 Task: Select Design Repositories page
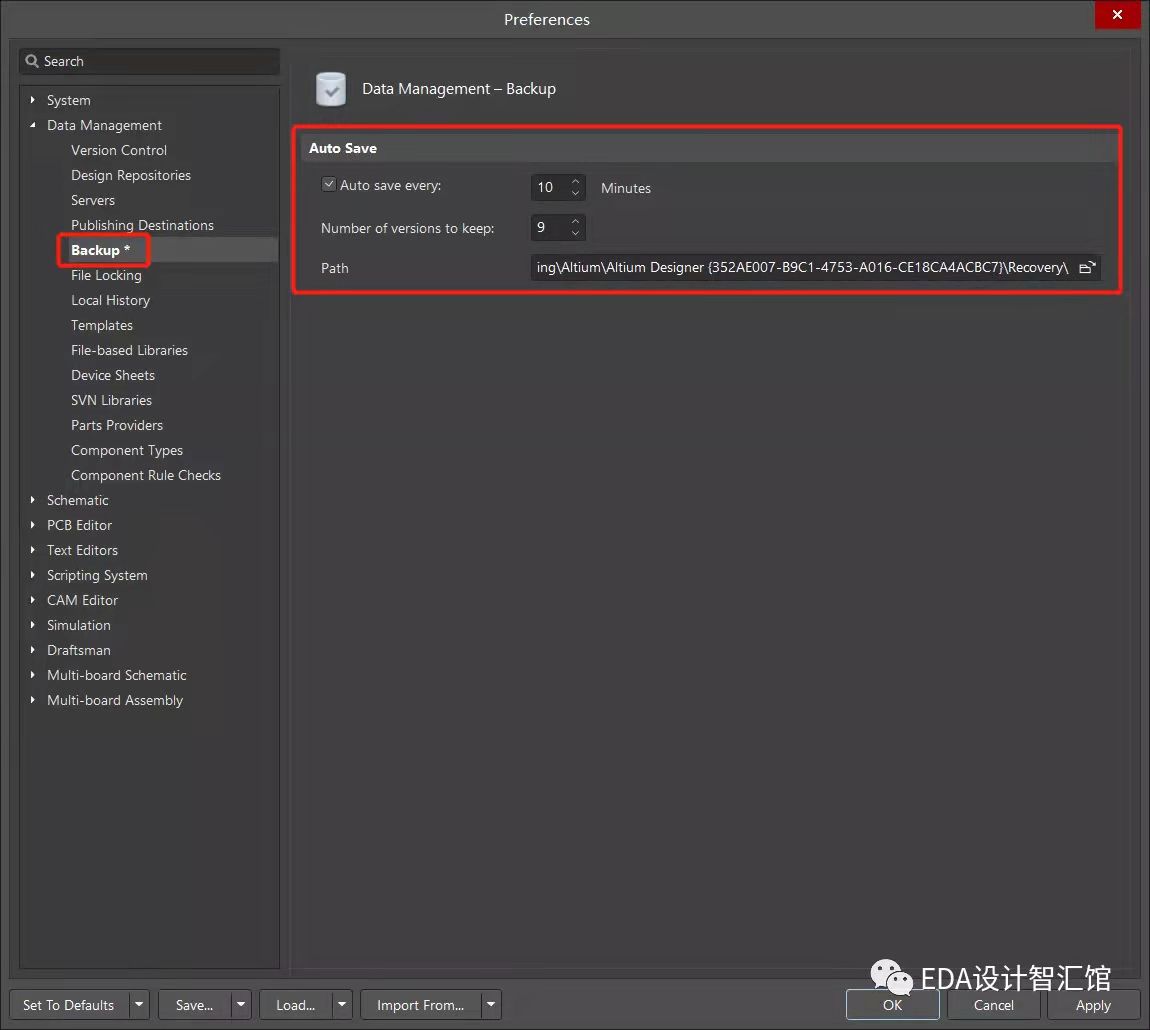click(131, 175)
